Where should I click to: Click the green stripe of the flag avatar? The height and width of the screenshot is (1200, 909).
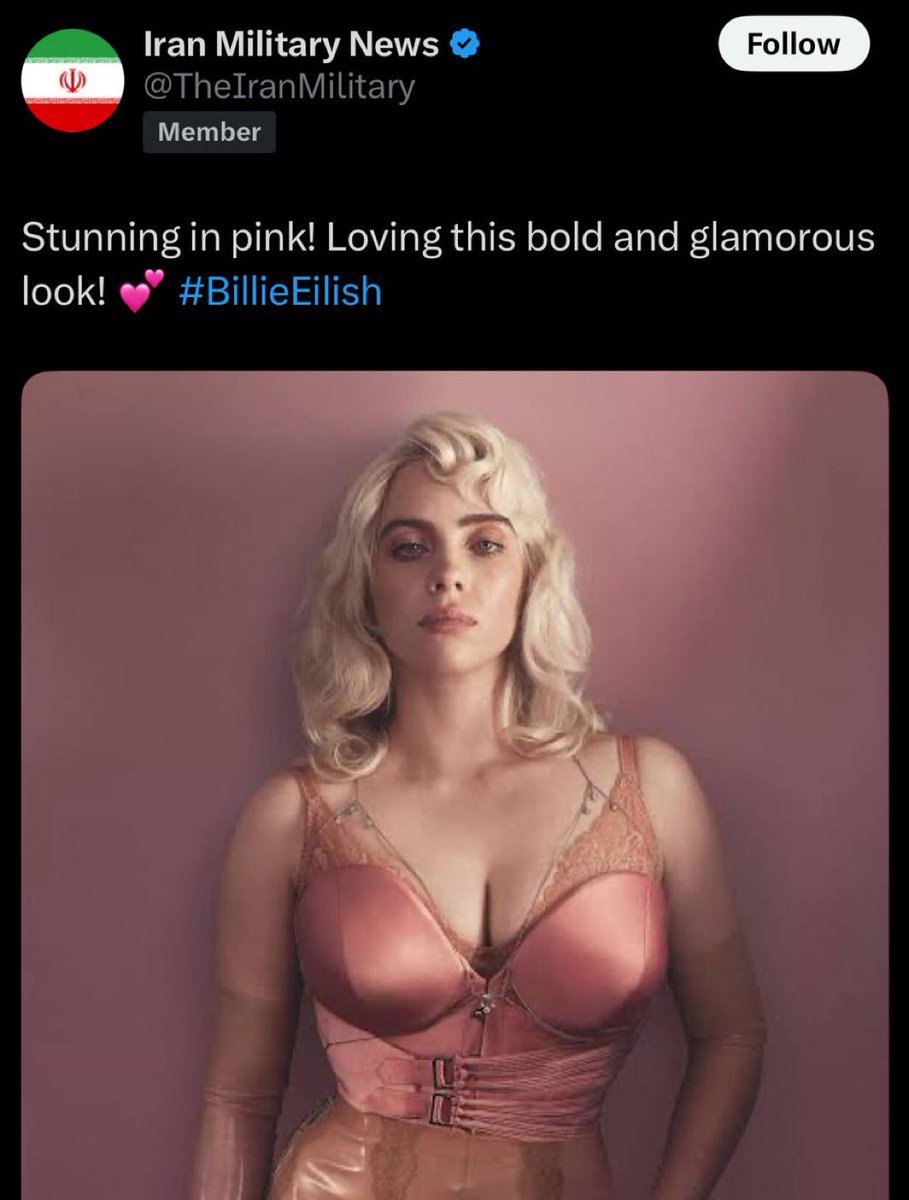[x=73, y=45]
